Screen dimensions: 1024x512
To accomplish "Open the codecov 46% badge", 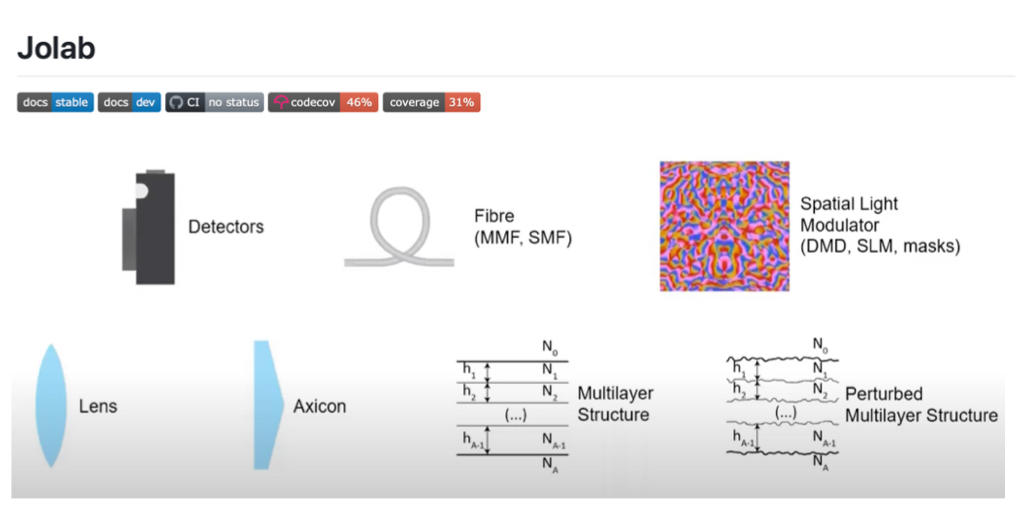I will (322, 102).
